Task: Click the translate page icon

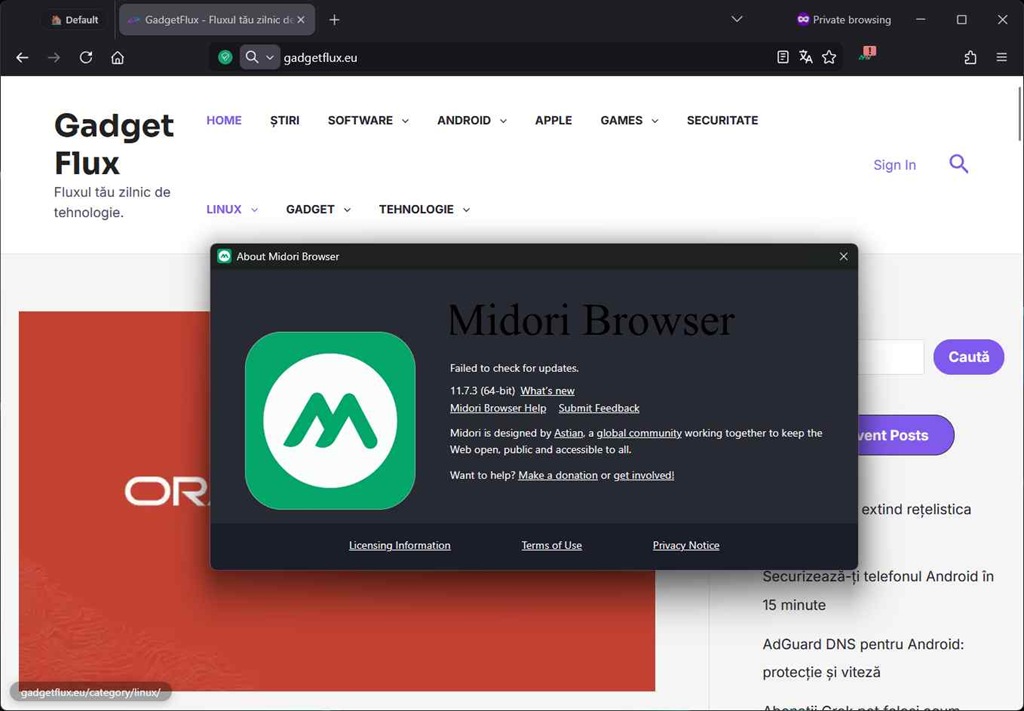Action: (x=806, y=57)
